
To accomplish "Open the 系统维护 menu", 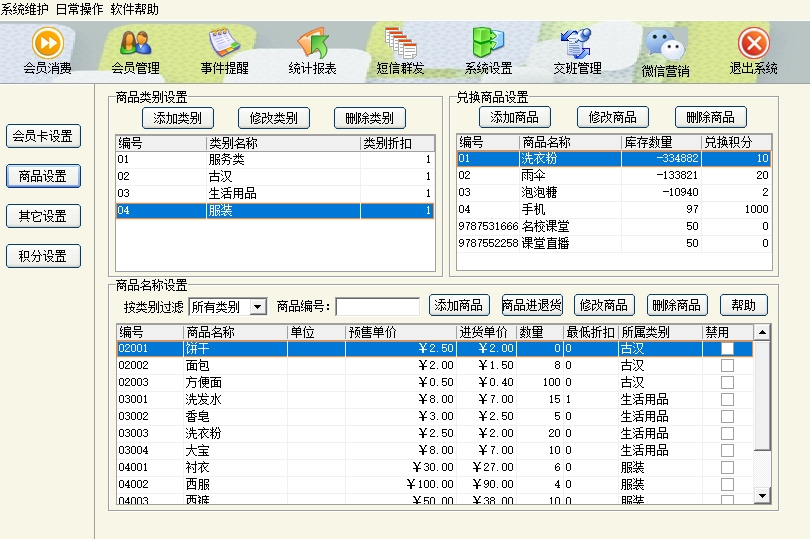I will coord(24,8).
